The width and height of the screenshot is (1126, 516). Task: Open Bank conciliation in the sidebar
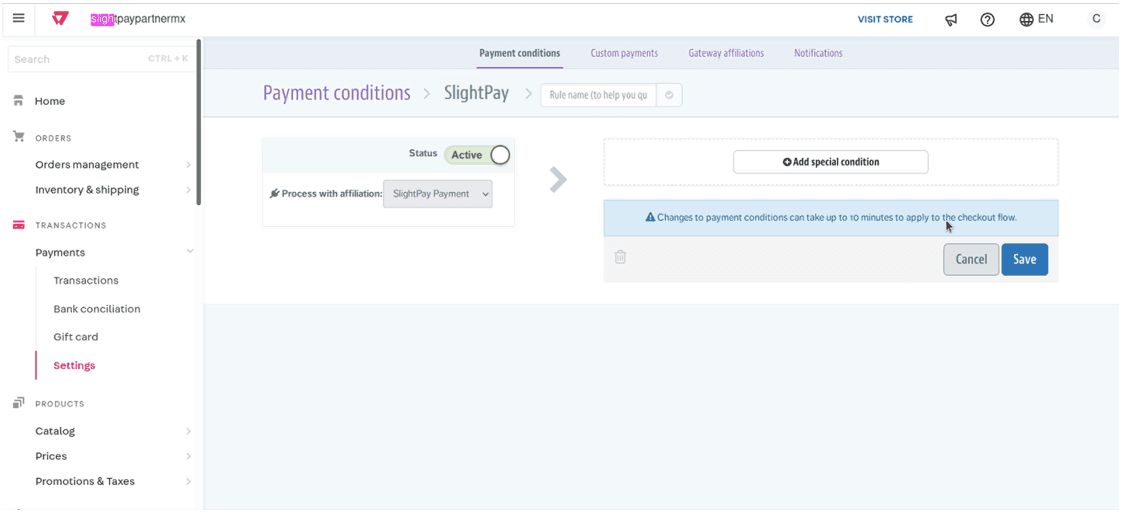click(x=97, y=309)
